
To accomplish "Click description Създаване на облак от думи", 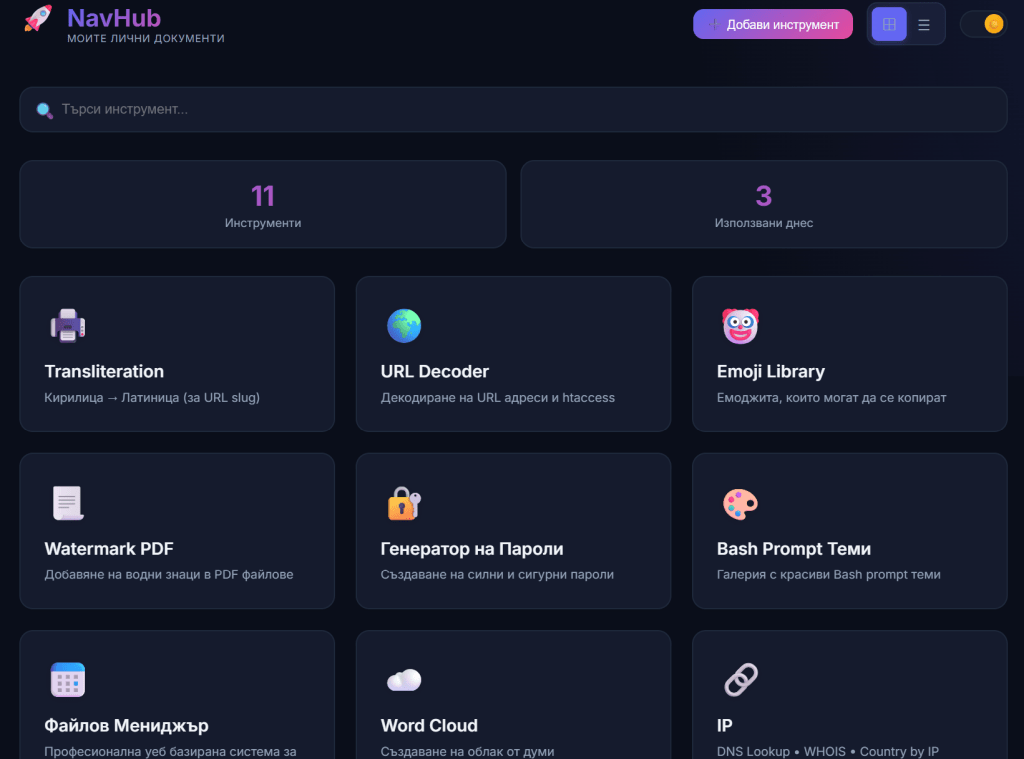I will point(468,751).
